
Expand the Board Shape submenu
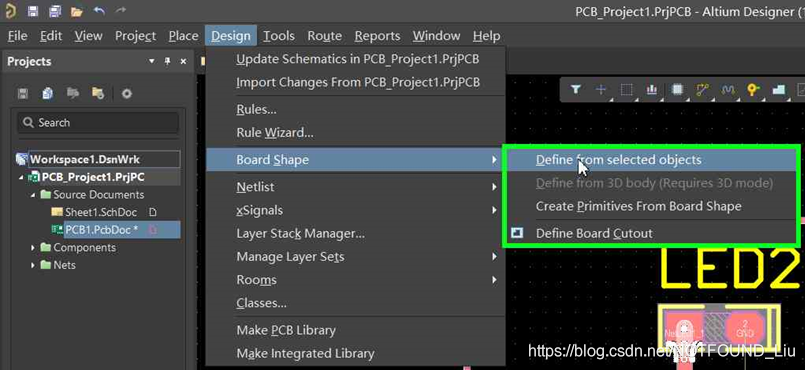pyautogui.click(x=356, y=160)
